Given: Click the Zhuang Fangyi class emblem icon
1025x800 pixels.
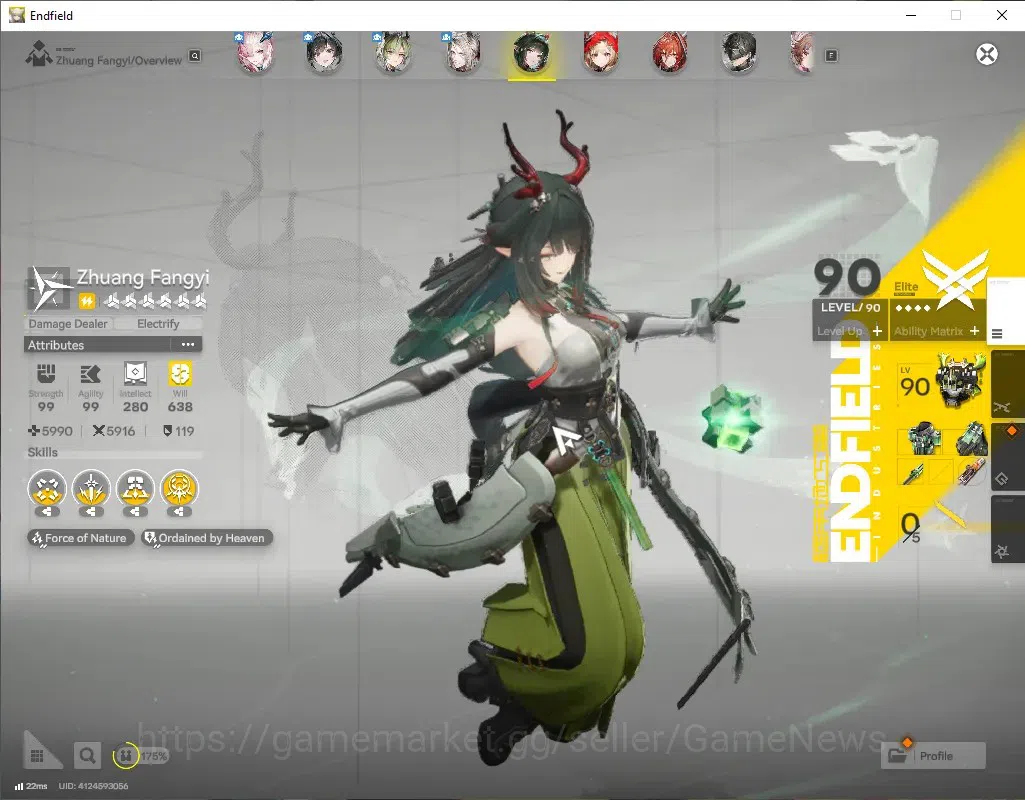Looking at the screenshot, I should pos(49,288).
